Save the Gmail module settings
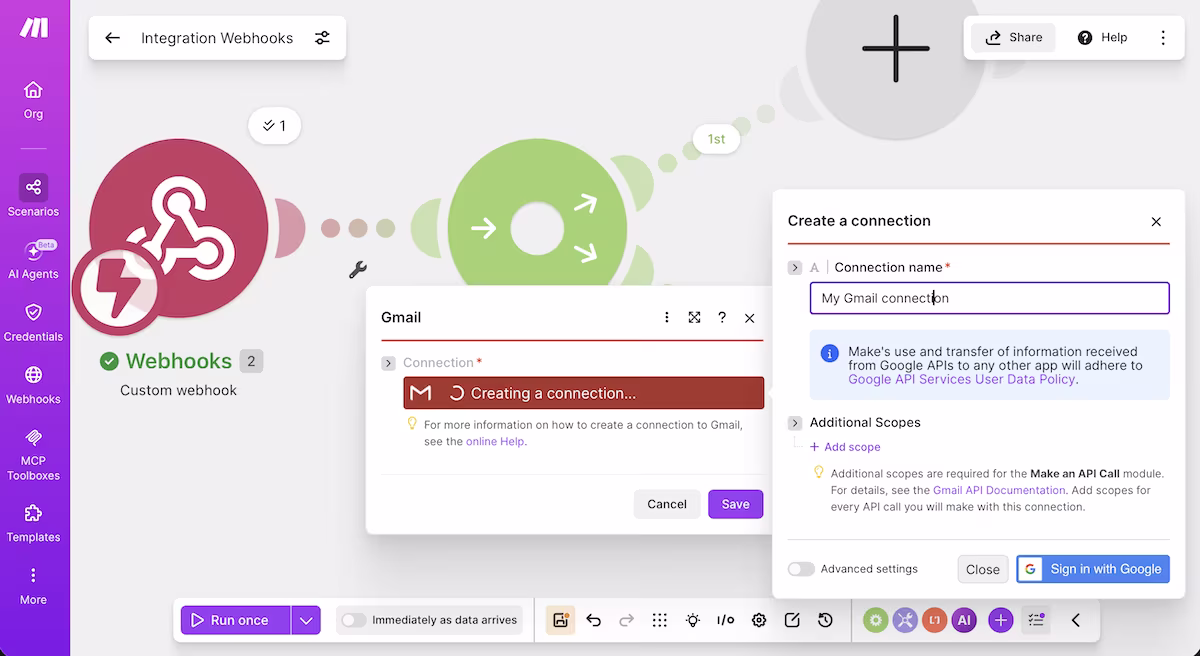This screenshot has width=1200, height=656. tap(735, 504)
